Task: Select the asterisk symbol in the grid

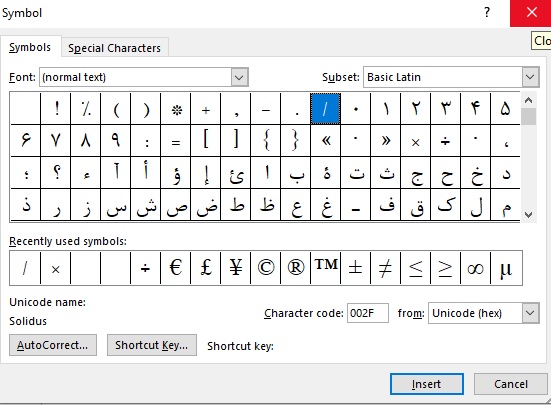Action: tap(175, 109)
